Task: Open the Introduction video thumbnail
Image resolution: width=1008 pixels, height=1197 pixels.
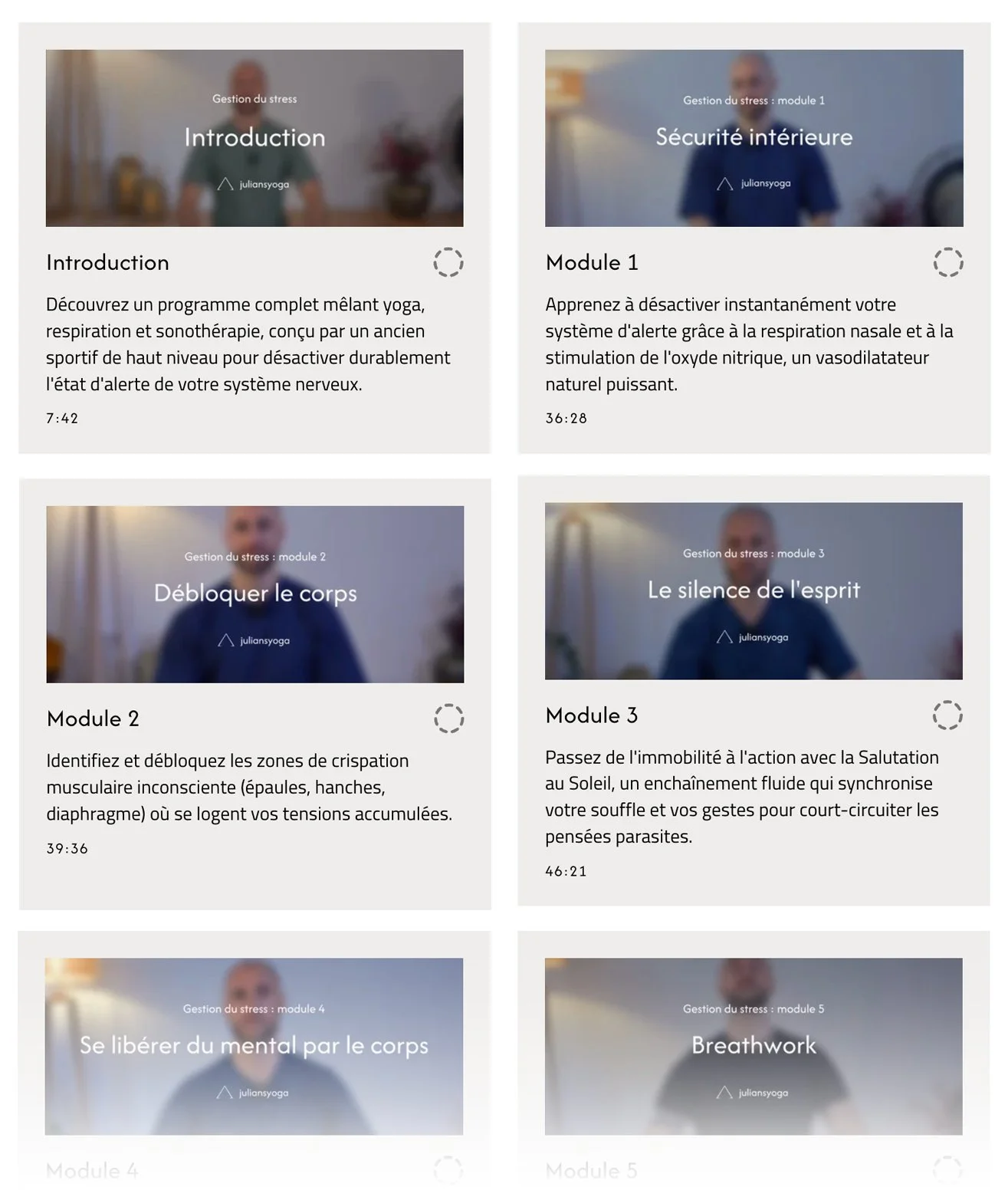Action: (254, 138)
